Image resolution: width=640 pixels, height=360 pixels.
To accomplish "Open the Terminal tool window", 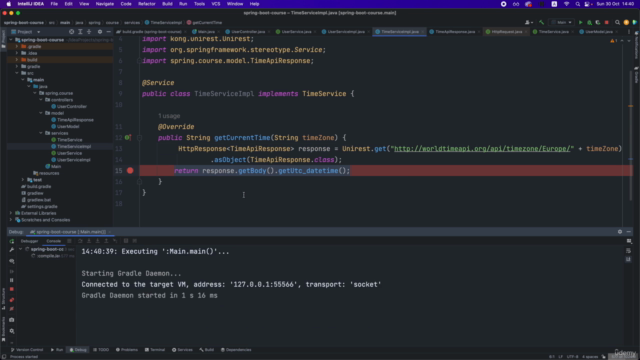I will pyautogui.click(x=155, y=350).
